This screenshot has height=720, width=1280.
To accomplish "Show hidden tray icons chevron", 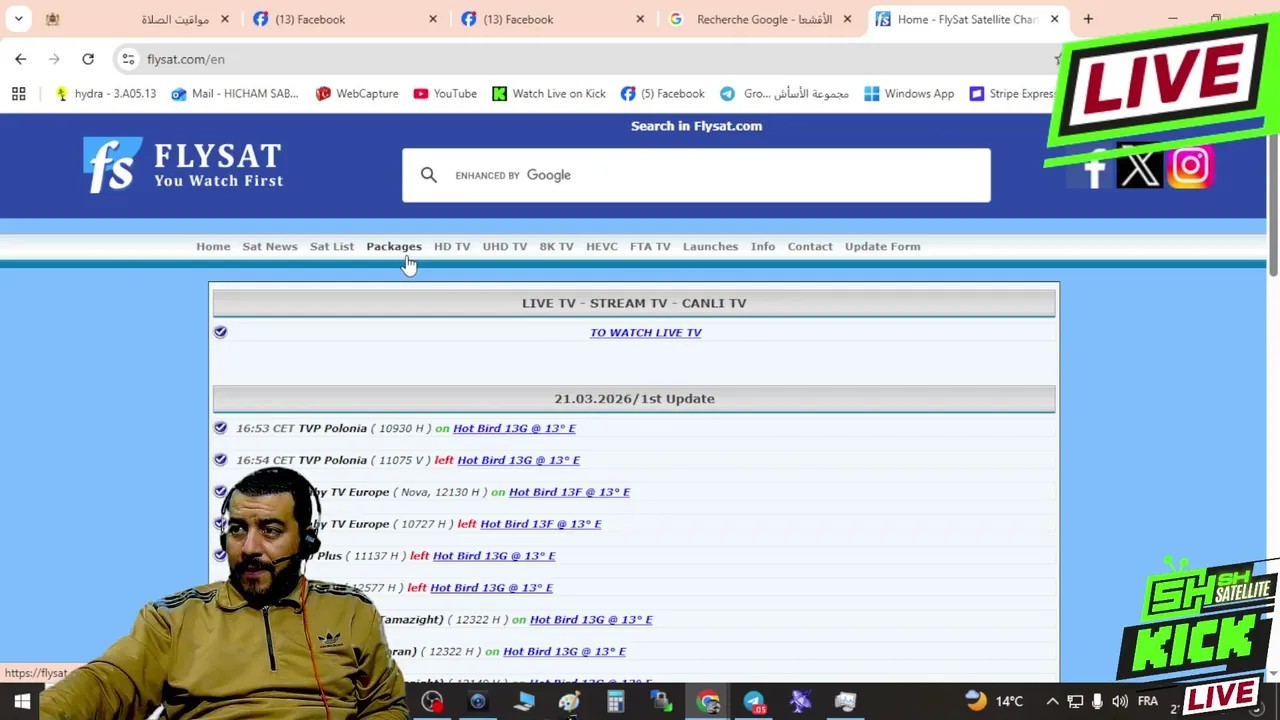I will pyautogui.click(x=1052, y=702).
